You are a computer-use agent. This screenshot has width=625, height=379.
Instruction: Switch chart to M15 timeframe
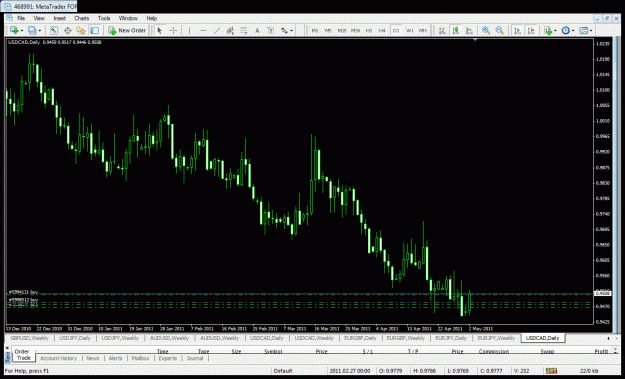pos(342,30)
